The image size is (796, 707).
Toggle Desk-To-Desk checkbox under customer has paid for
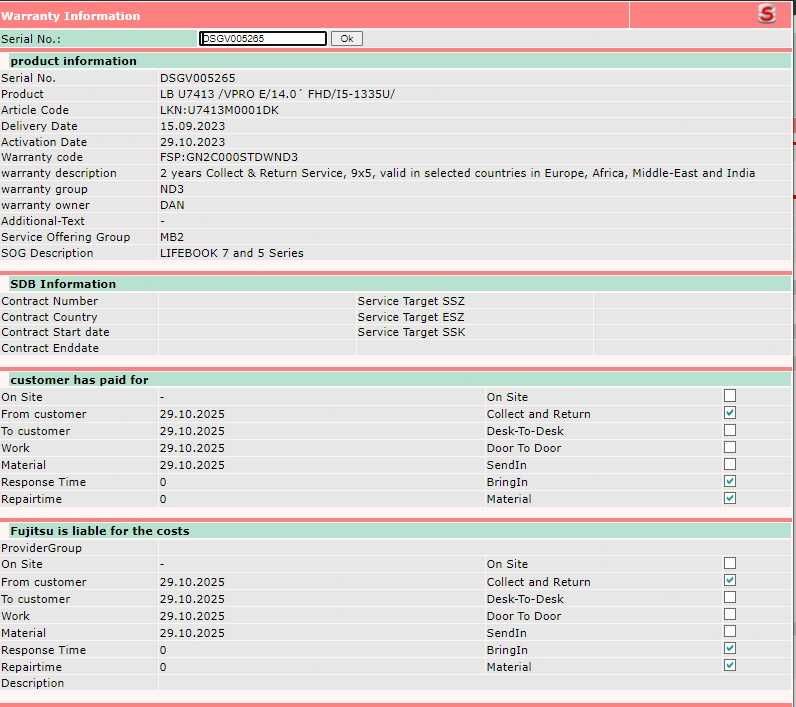(x=729, y=430)
